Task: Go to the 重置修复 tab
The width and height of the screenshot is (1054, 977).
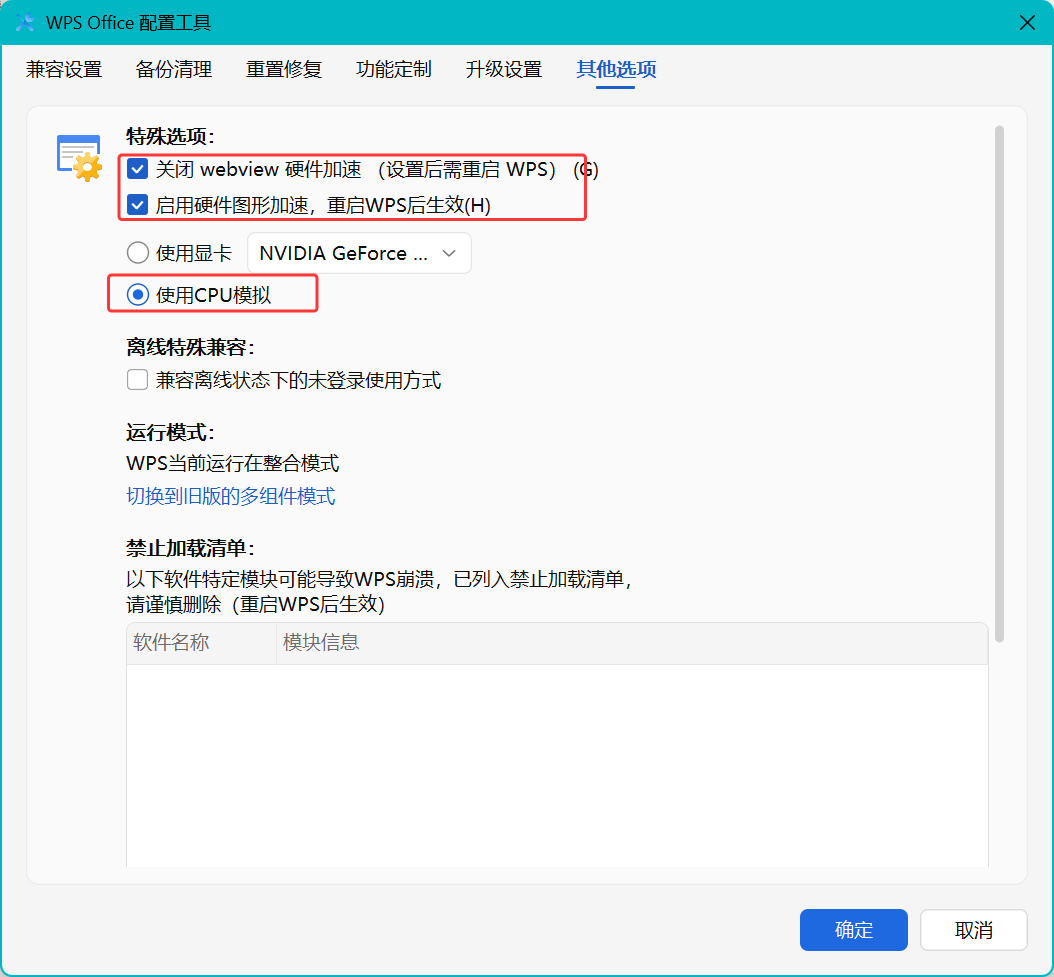Action: pos(284,69)
